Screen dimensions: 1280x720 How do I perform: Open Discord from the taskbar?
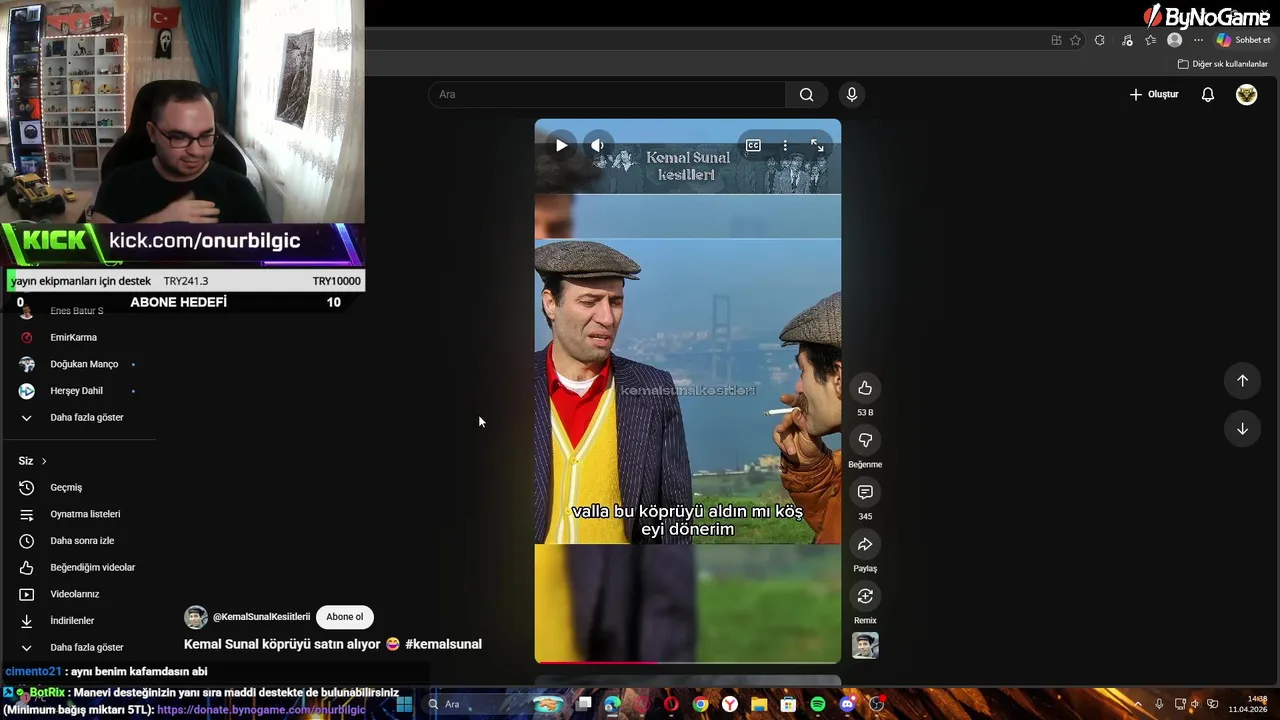coord(847,704)
